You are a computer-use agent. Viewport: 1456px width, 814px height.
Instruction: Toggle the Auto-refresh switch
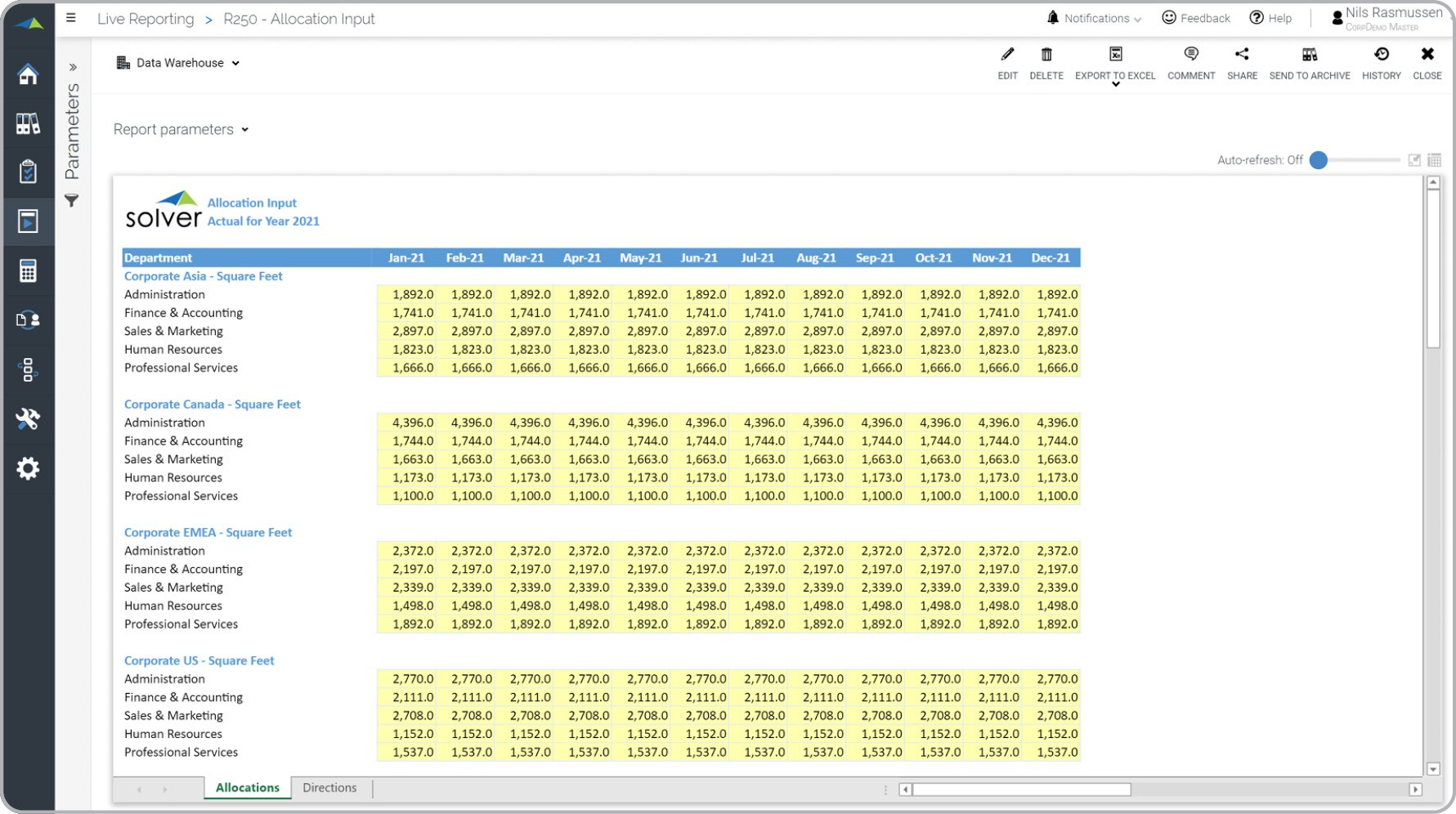click(1319, 160)
